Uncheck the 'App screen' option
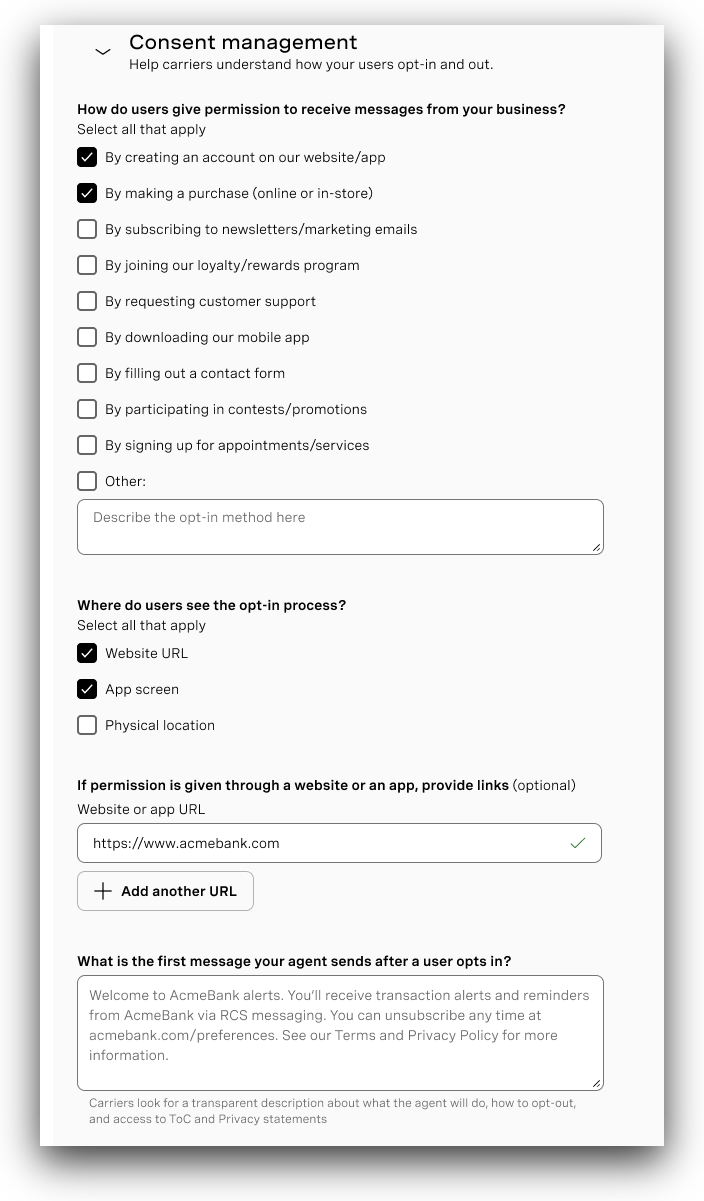The image size is (704, 1201). (87, 689)
